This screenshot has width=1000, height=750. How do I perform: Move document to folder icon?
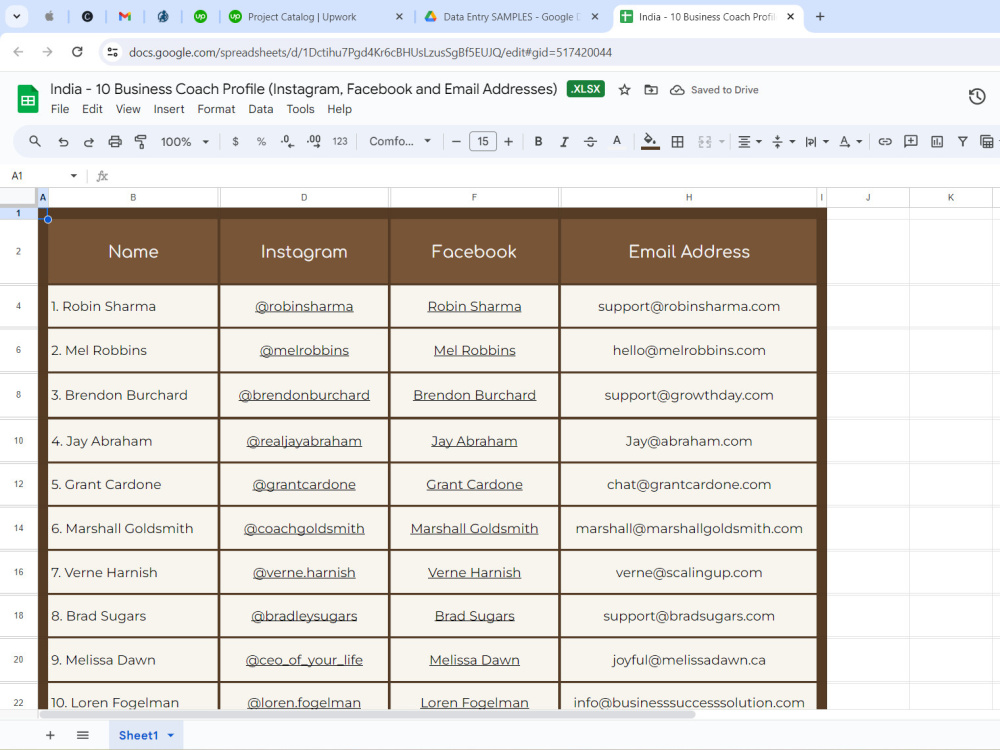(651, 90)
